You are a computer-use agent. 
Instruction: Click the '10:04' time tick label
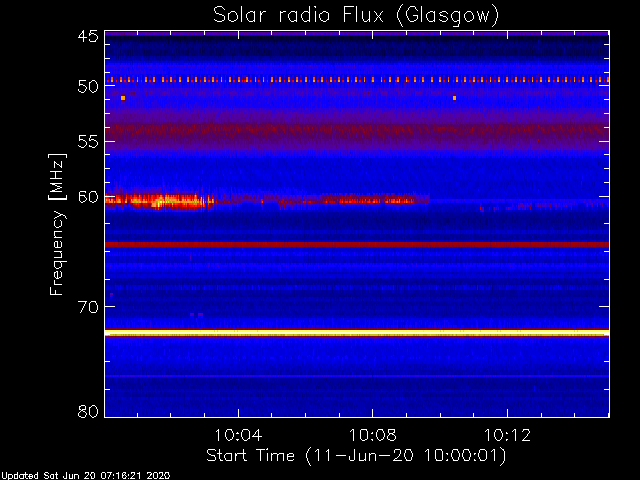coord(238,435)
